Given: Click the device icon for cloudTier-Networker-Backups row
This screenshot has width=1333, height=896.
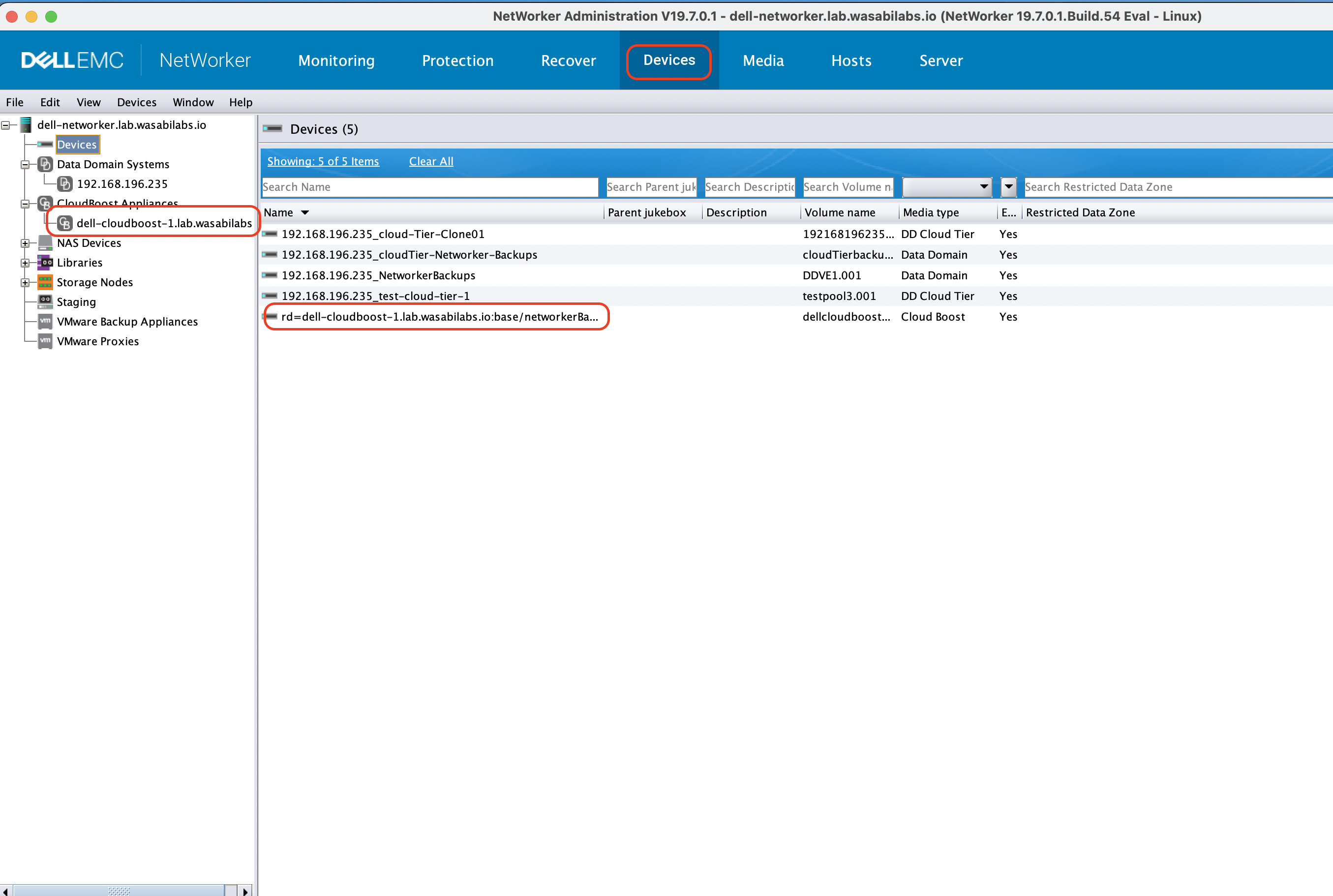Looking at the screenshot, I should tap(270, 254).
